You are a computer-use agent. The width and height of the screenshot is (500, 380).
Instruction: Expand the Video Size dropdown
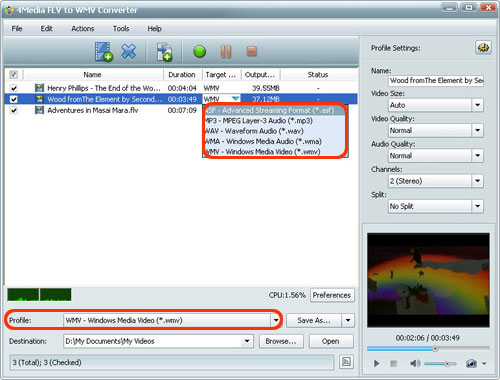(x=477, y=105)
